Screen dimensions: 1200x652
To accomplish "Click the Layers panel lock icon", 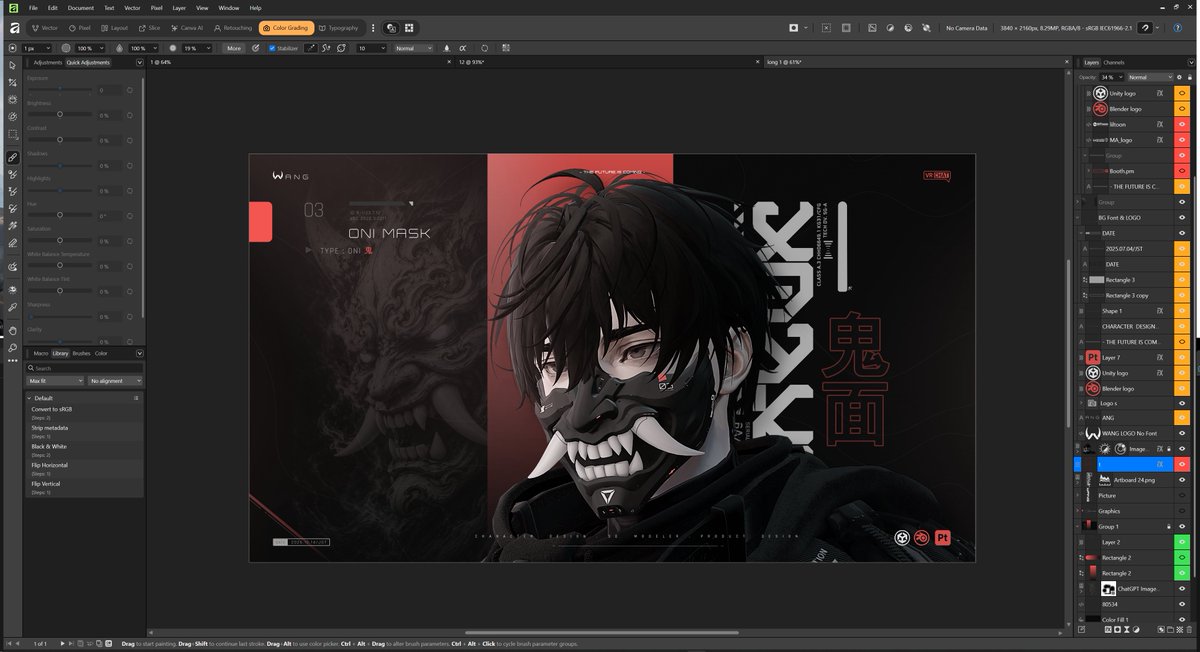I will click(1191, 77).
